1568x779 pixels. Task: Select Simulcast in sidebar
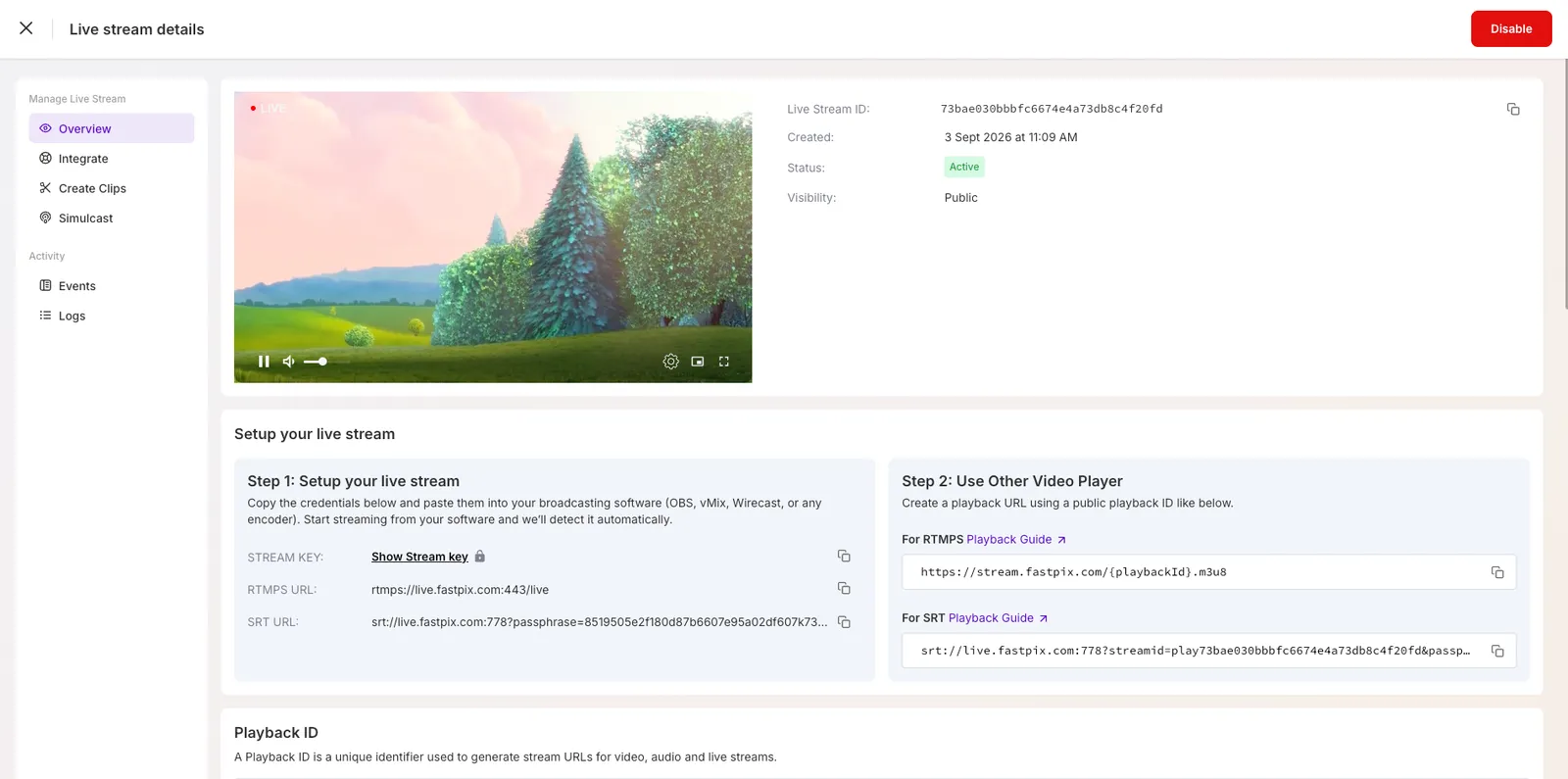(112, 219)
